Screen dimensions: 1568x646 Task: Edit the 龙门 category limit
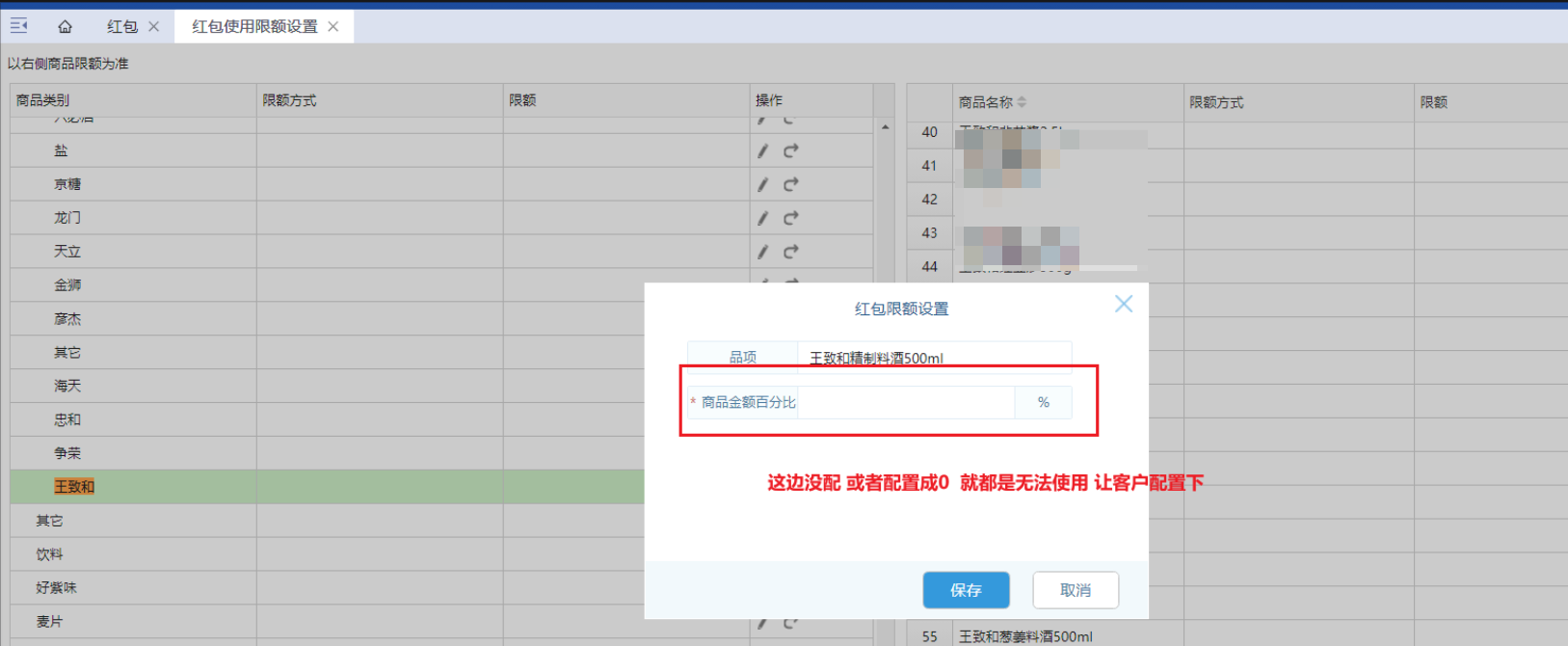[762, 218]
